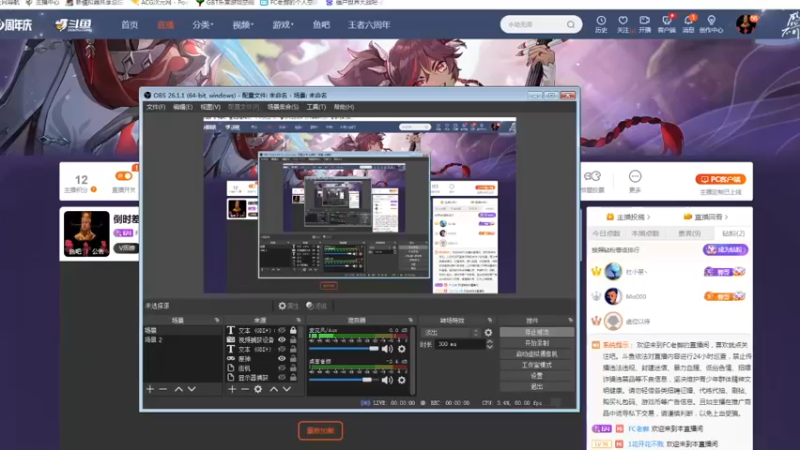Toggle the 直播开关 switch on Douyu page

pyautogui.click(x=124, y=176)
